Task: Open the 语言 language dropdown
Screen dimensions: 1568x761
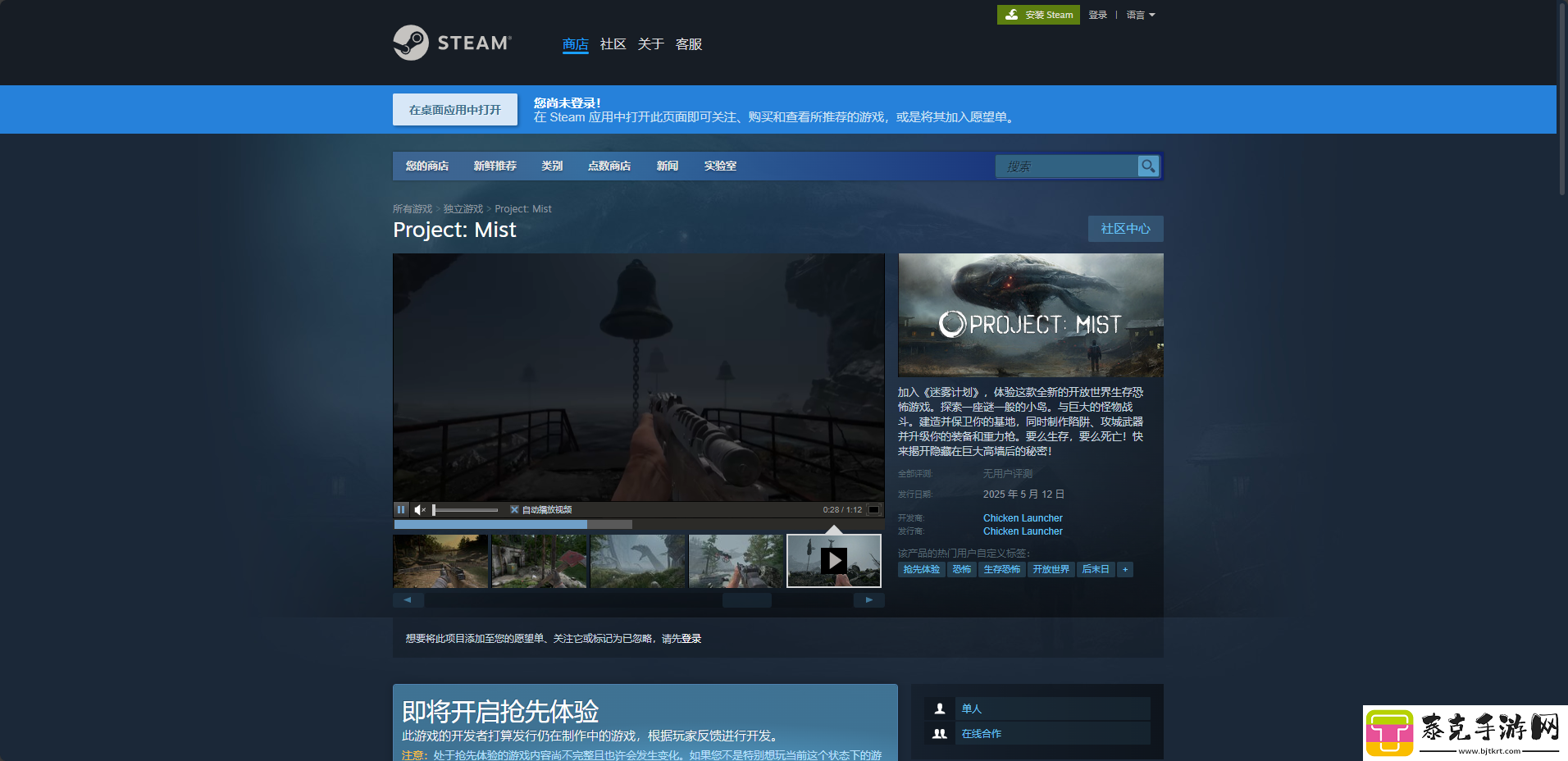Action: [x=1141, y=15]
